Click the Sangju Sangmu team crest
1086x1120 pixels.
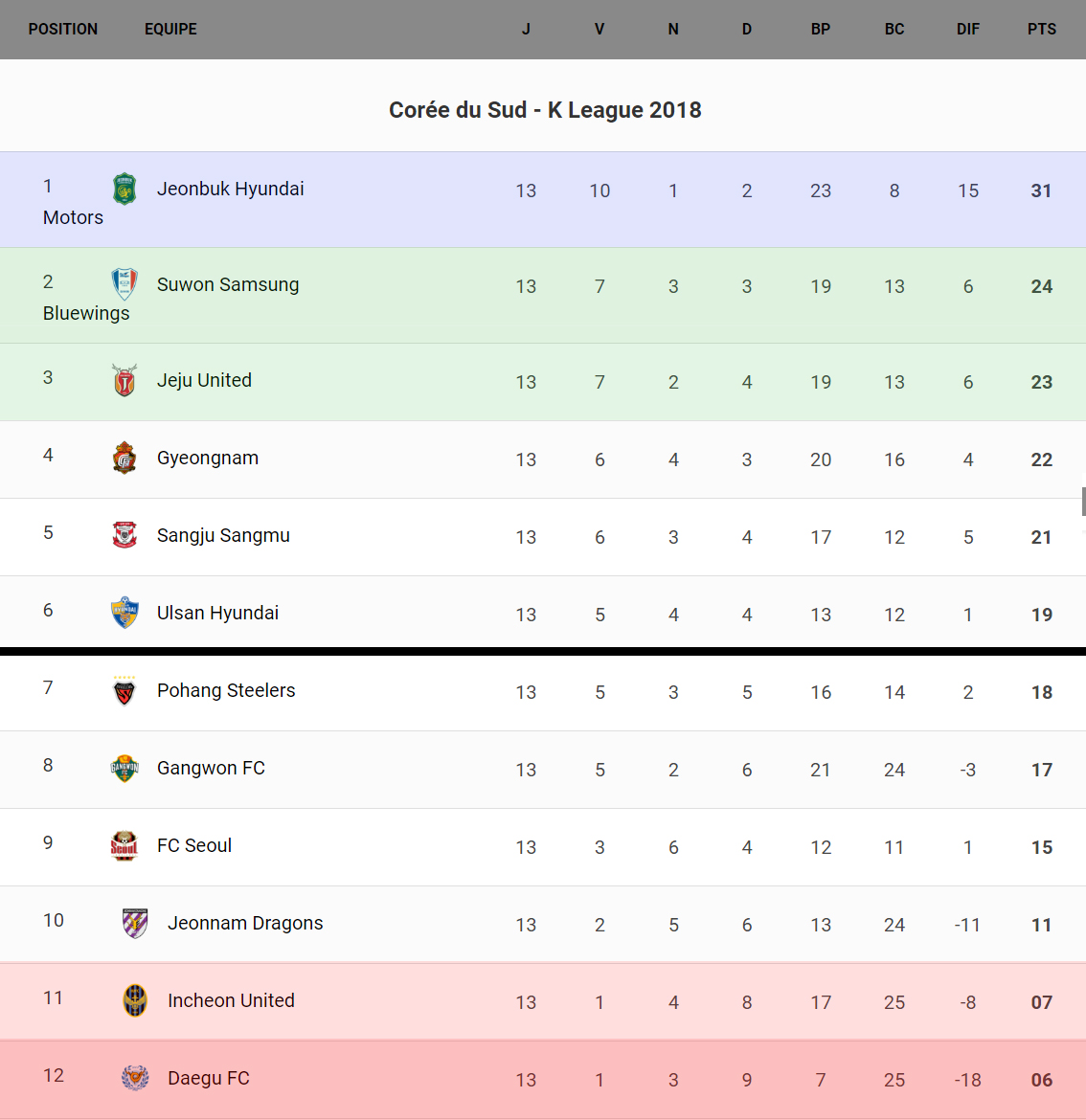(124, 535)
